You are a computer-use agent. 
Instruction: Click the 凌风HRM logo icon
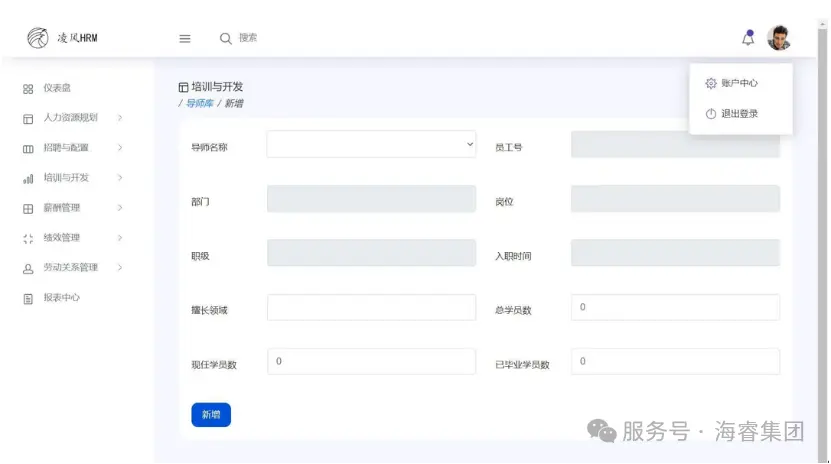37,38
